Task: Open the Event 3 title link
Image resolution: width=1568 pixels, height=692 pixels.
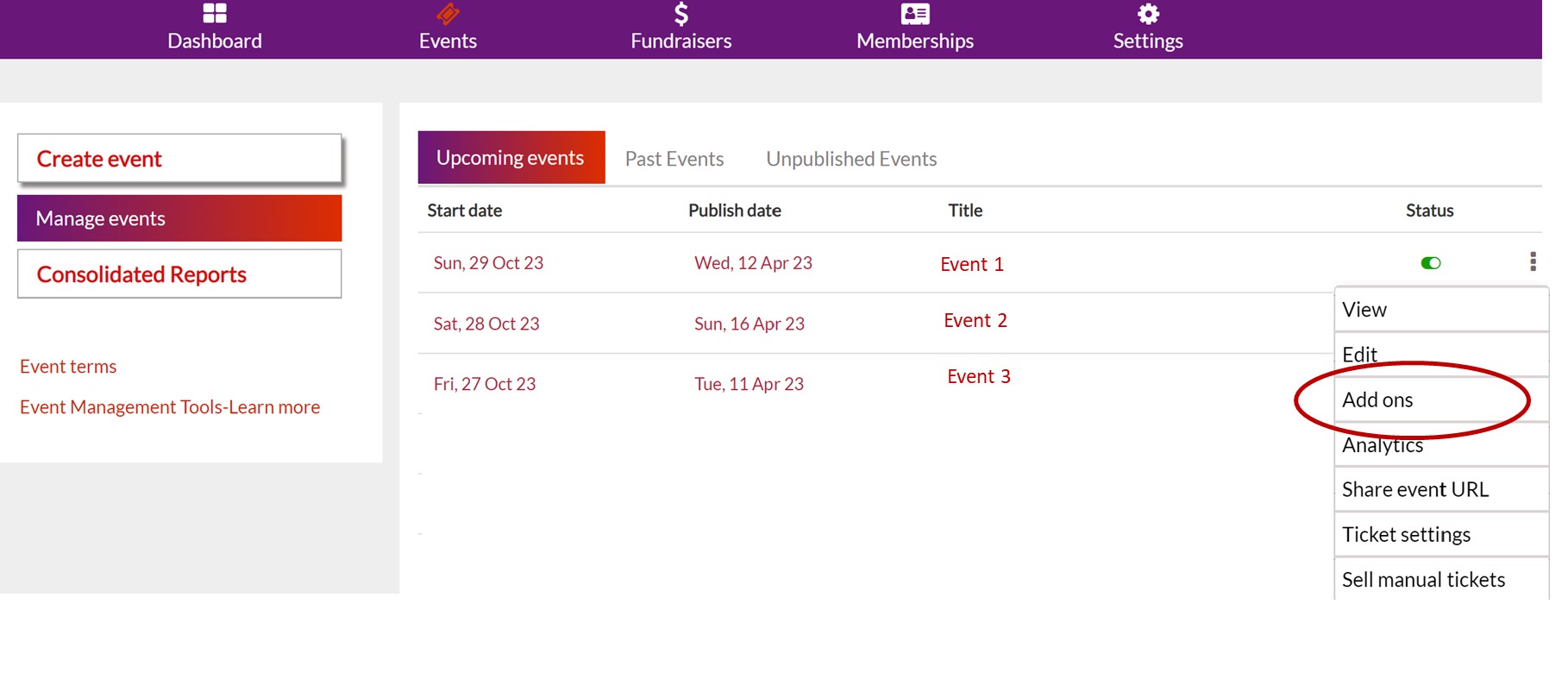Action: pos(979,376)
